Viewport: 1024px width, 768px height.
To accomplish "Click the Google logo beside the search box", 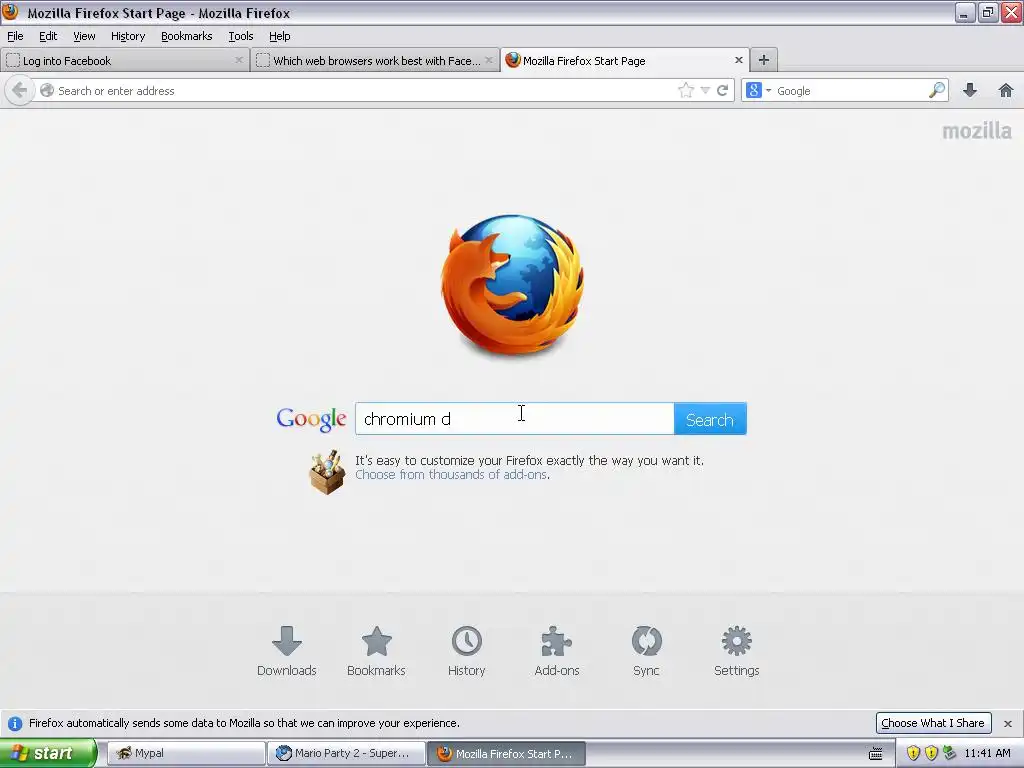I will (311, 419).
